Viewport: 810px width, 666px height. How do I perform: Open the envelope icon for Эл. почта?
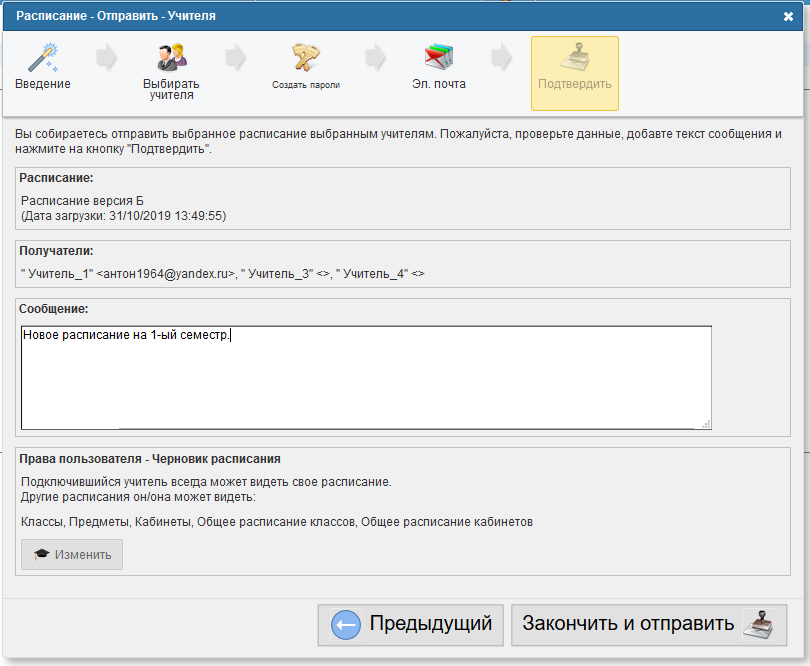click(x=439, y=57)
